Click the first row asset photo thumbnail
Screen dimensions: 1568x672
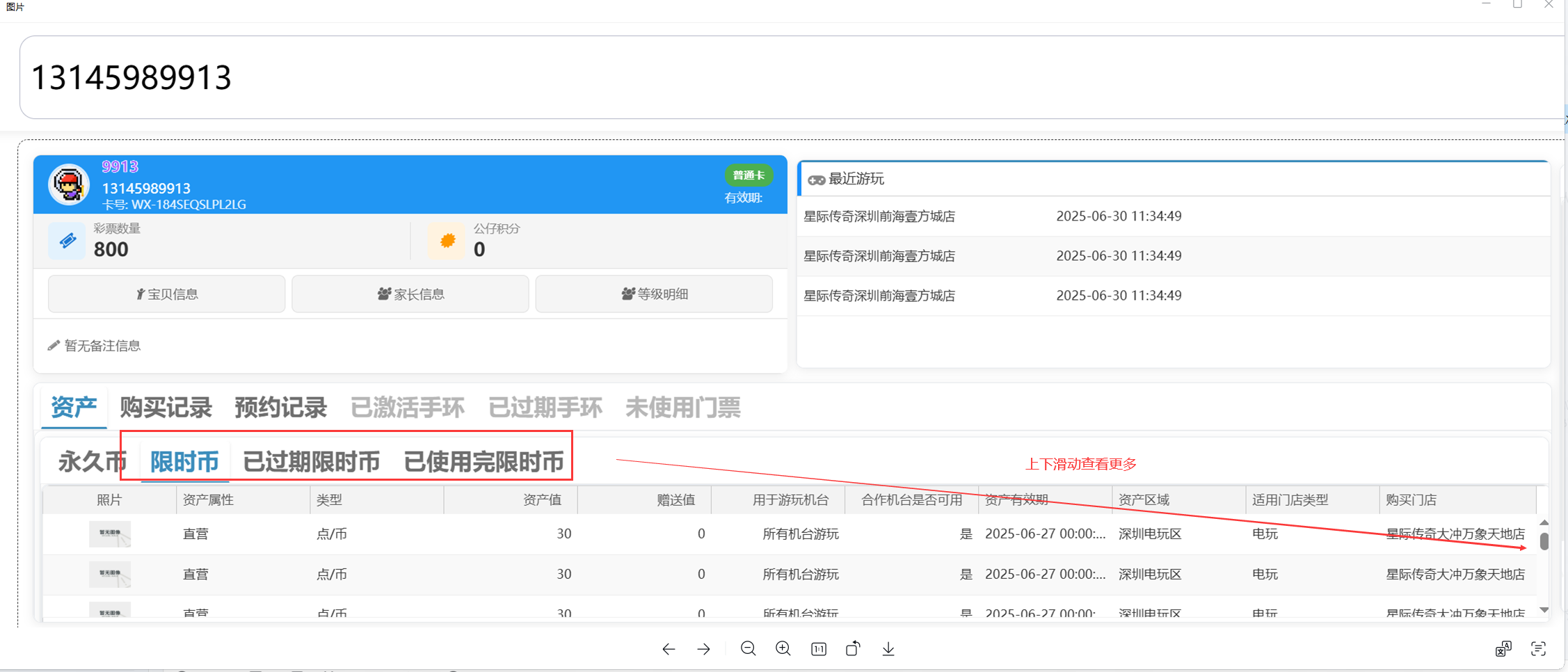coord(110,534)
